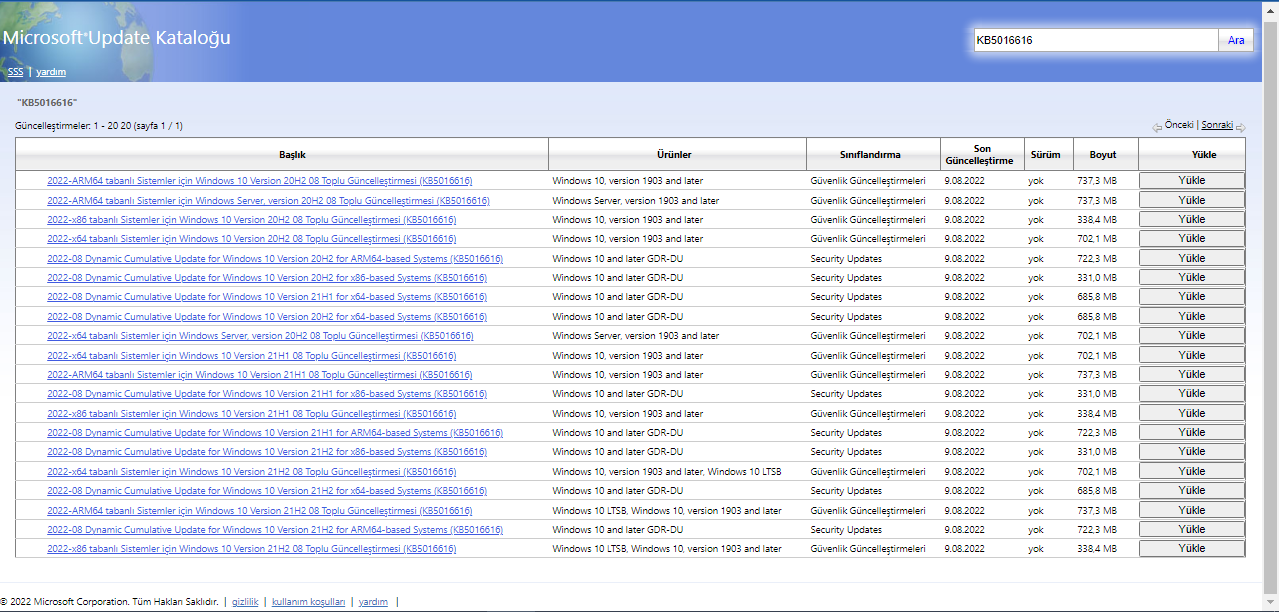1279x612 pixels.
Task: Open Dynamic Cumulative Update 21H1 x86-based link
Action: tap(267, 394)
